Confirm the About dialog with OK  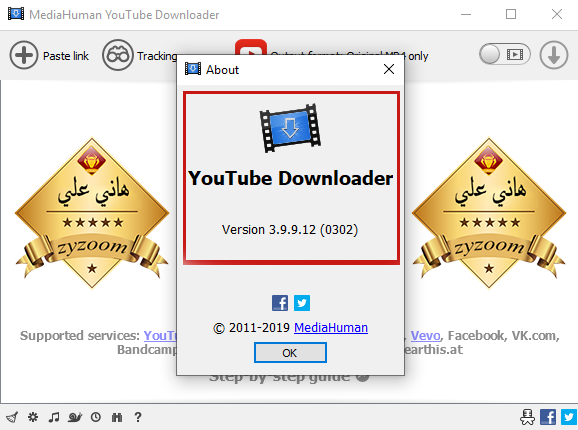[290, 353]
